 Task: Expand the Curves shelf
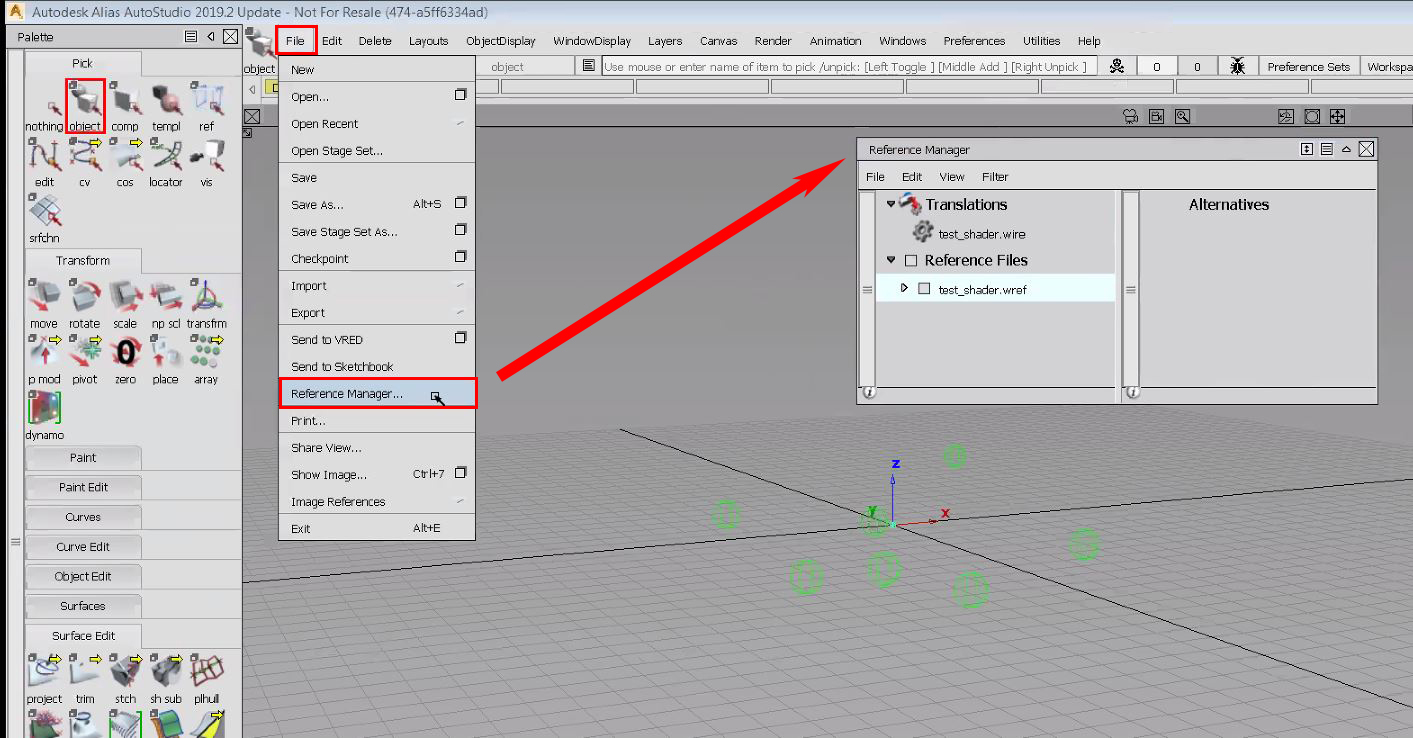pyautogui.click(x=83, y=517)
